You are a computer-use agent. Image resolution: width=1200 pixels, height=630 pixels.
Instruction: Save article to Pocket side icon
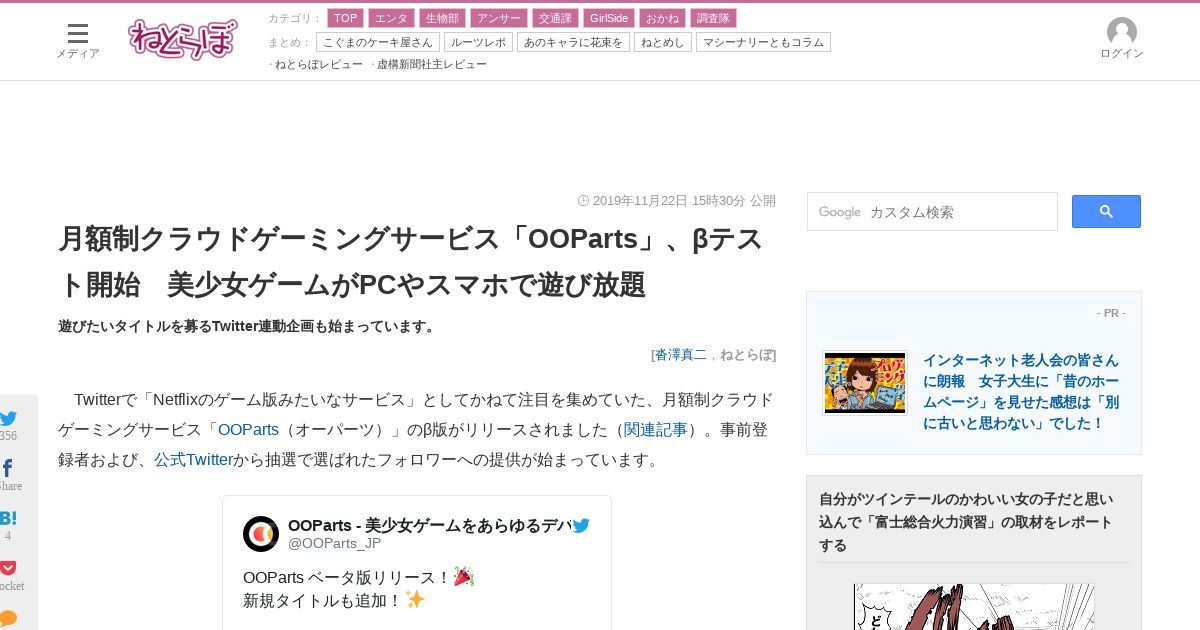pos(8,568)
